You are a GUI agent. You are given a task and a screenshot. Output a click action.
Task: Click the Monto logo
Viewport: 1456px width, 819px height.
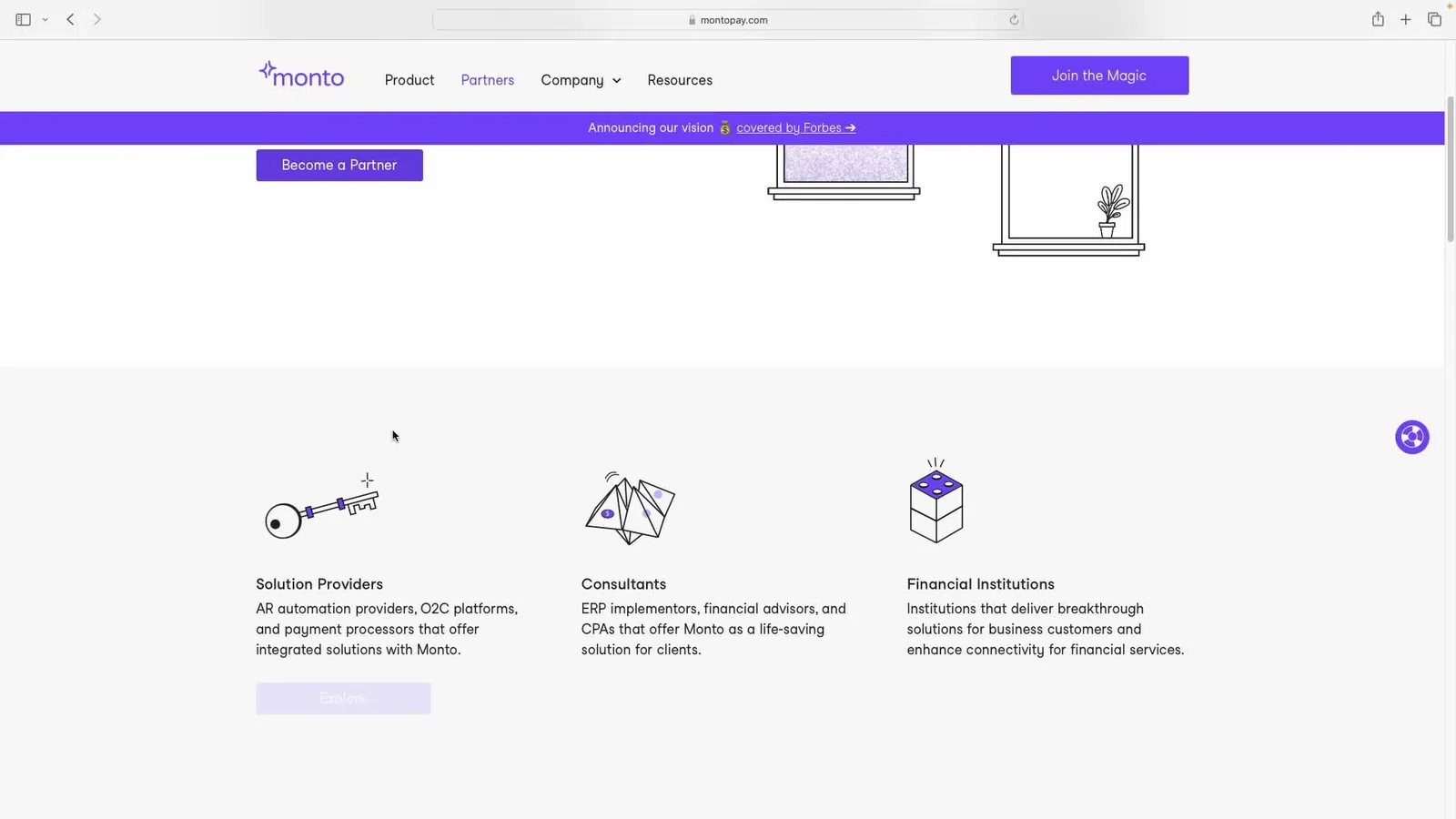301,75
